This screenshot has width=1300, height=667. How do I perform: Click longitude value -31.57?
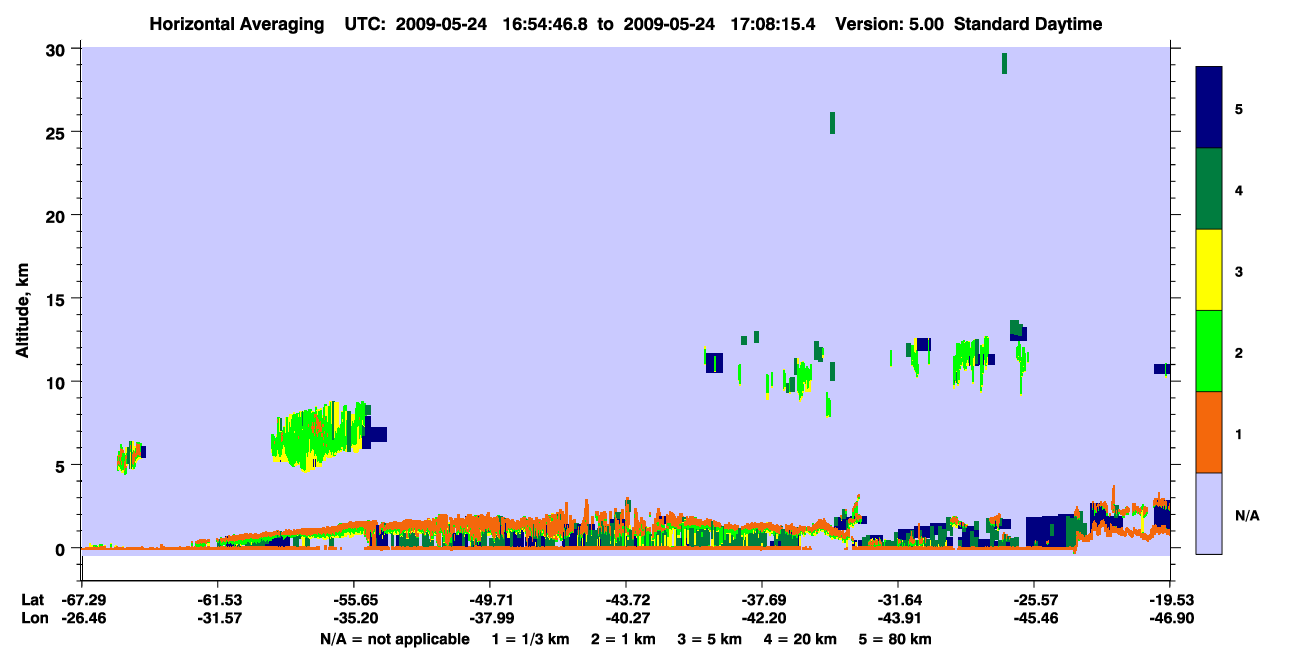point(218,618)
